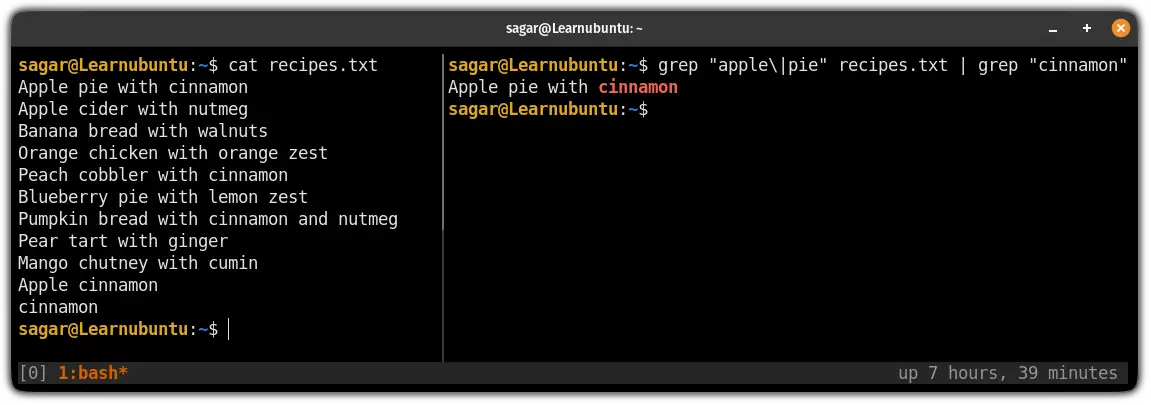Viewport: 1151px width, 405px height.
Task: Click the uptime status text
Action: tap(1008, 373)
